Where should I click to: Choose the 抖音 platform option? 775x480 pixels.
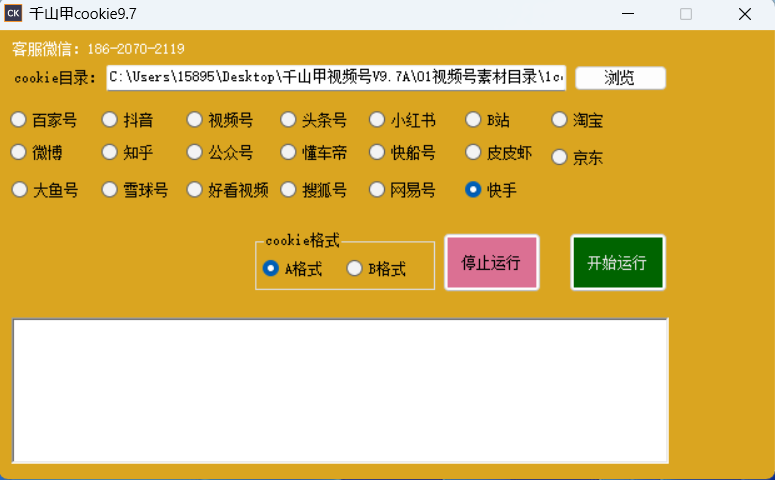point(110,120)
